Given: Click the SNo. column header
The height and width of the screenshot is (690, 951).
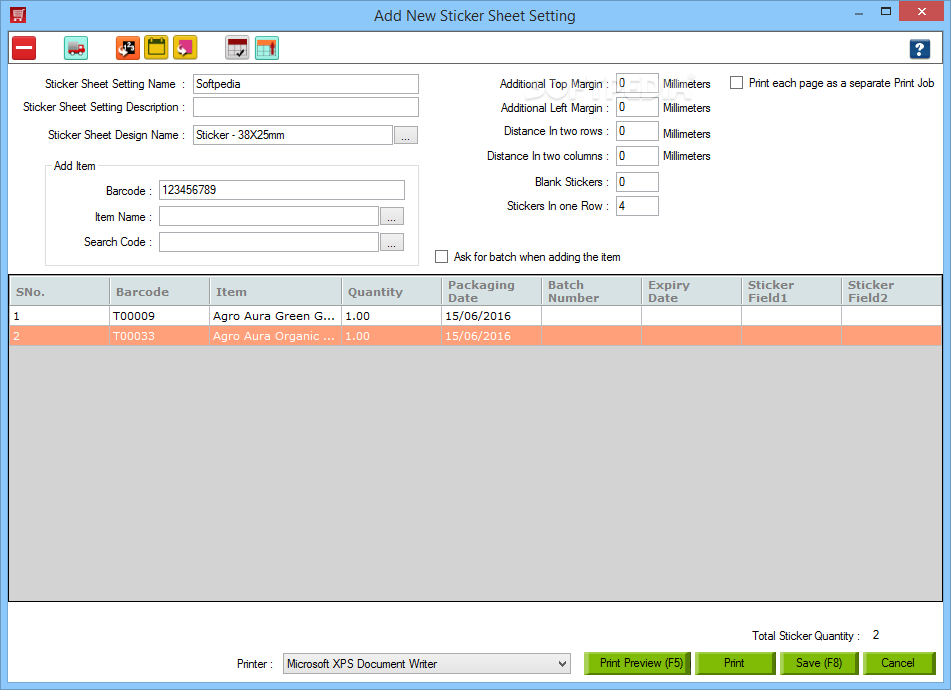Looking at the screenshot, I should pyautogui.click(x=59, y=292).
